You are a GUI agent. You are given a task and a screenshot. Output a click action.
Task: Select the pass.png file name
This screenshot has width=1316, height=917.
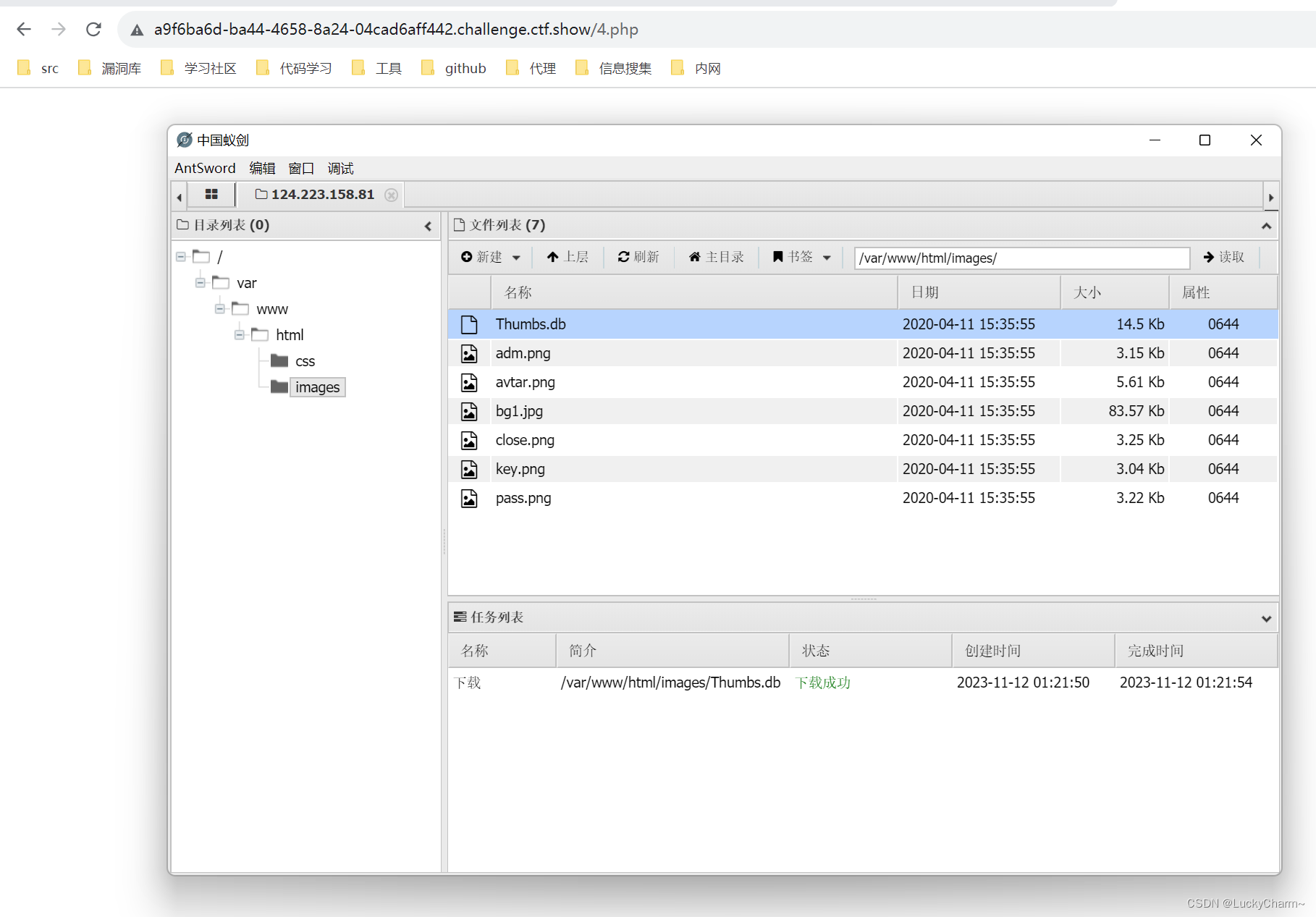pos(523,498)
